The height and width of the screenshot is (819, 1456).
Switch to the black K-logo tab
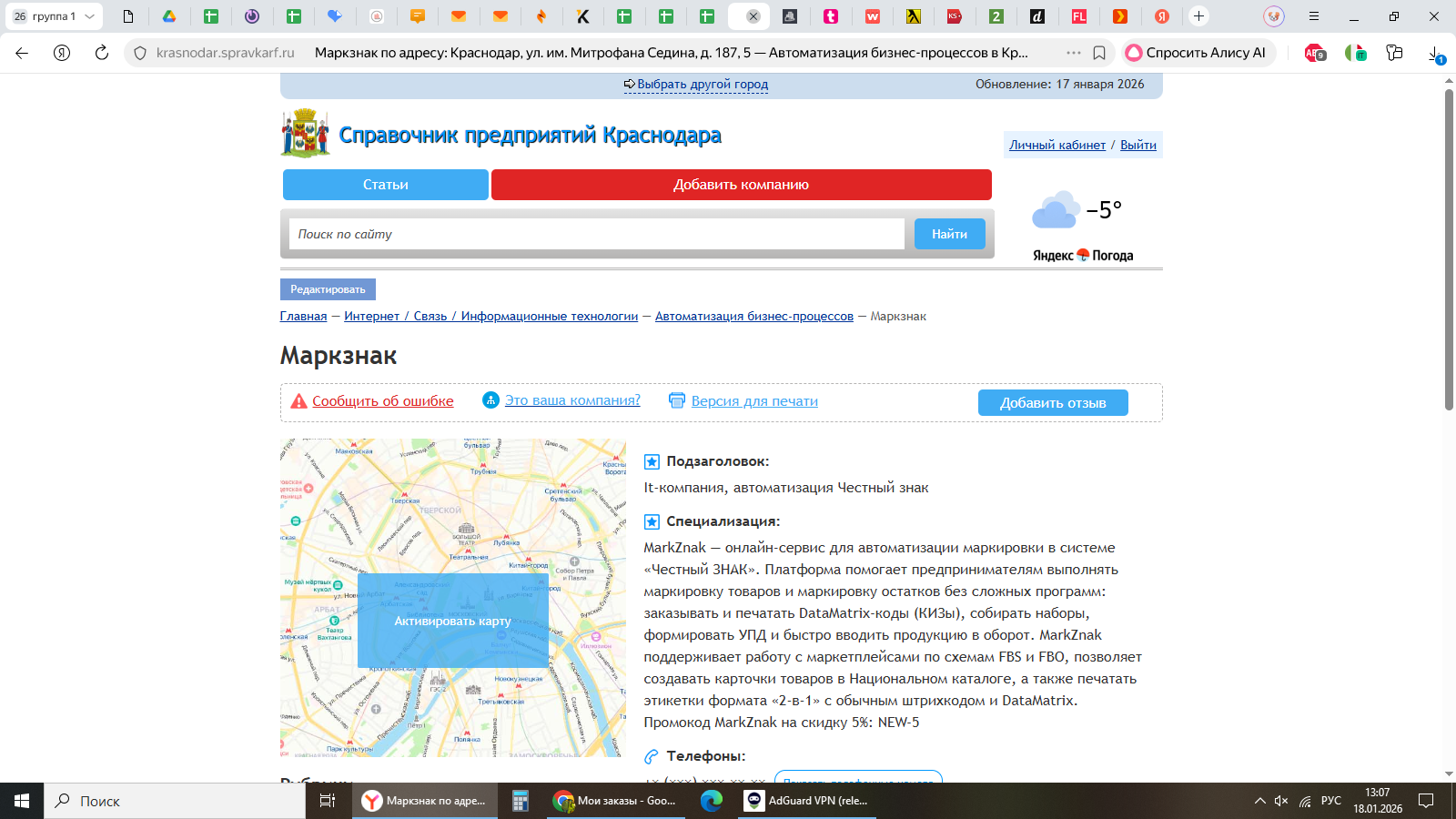coord(582,16)
